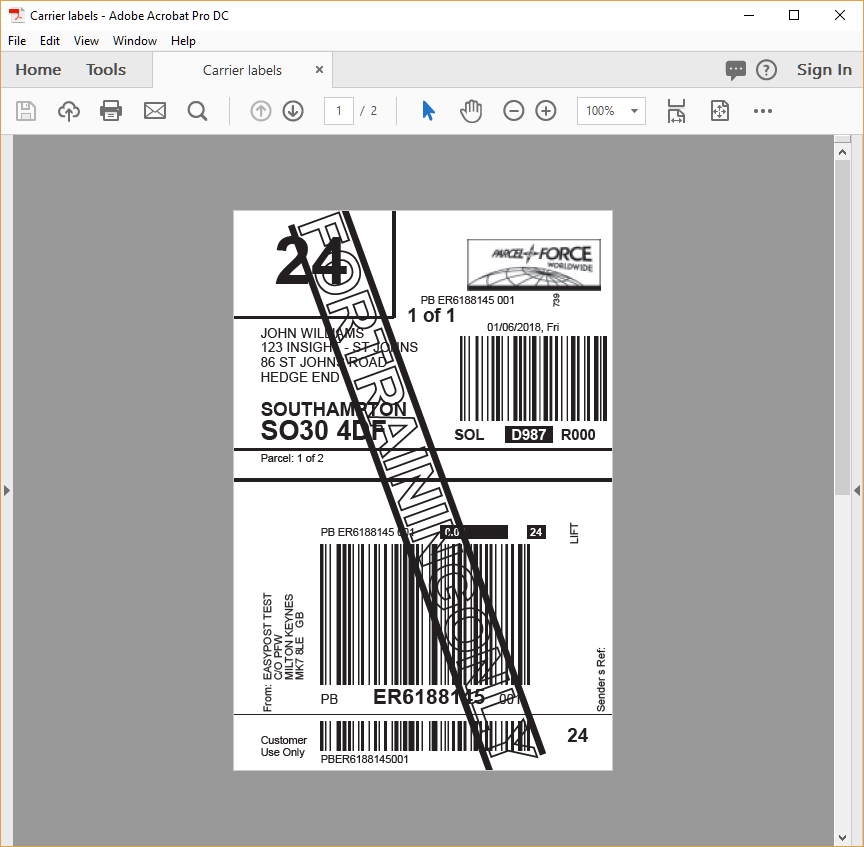Zoom out with minus button
Screen dimensions: 864x847
(514, 111)
